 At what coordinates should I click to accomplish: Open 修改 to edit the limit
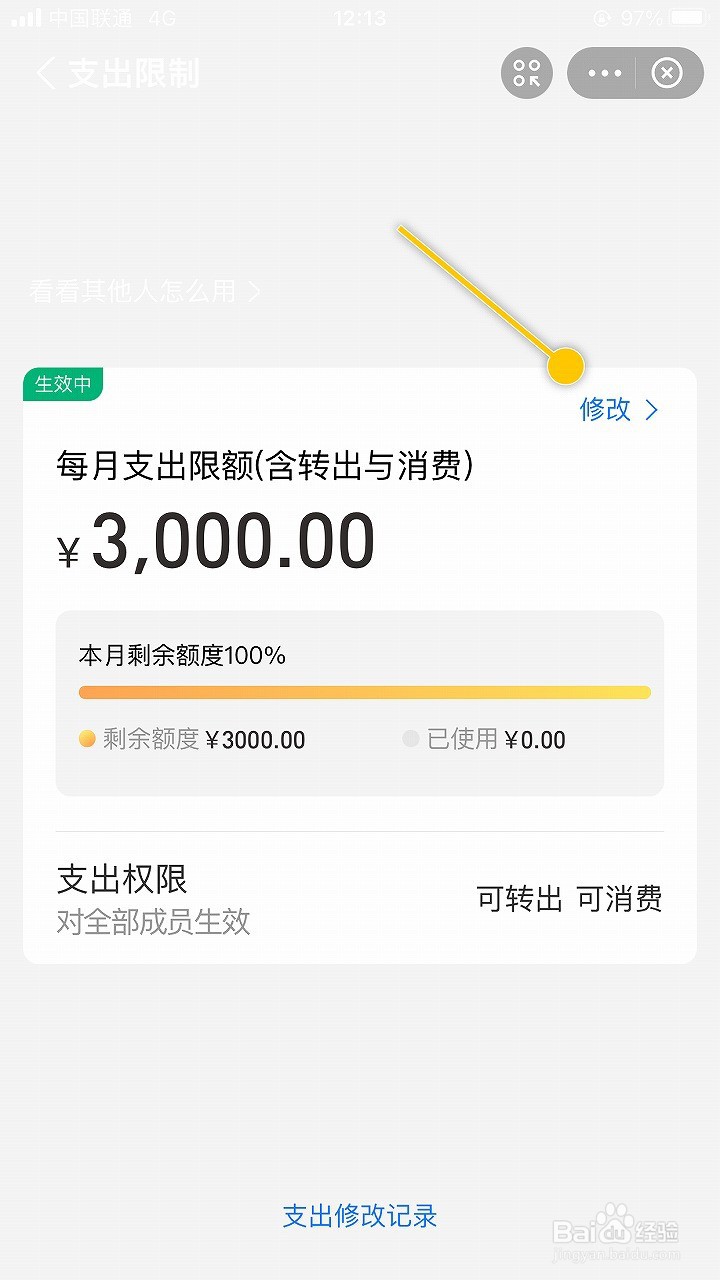click(606, 409)
